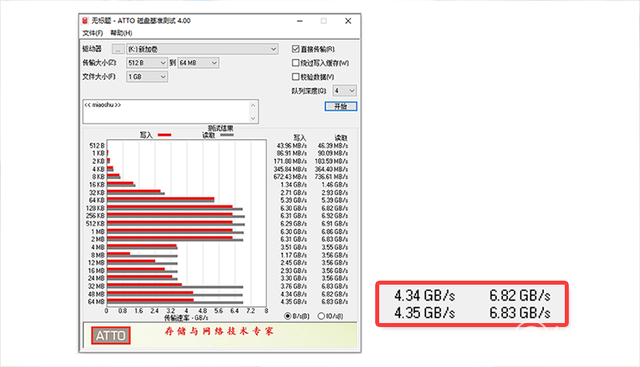The image size is (640, 367).
Task: Close the ATTO benchmark window
Action: [x=348, y=21]
